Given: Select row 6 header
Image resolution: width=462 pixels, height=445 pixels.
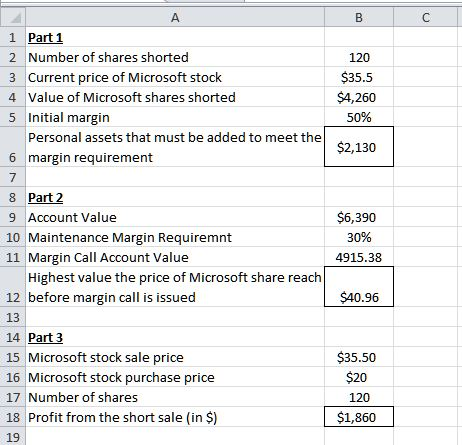Looking at the screenshot, I should click(x=13, y=147).
